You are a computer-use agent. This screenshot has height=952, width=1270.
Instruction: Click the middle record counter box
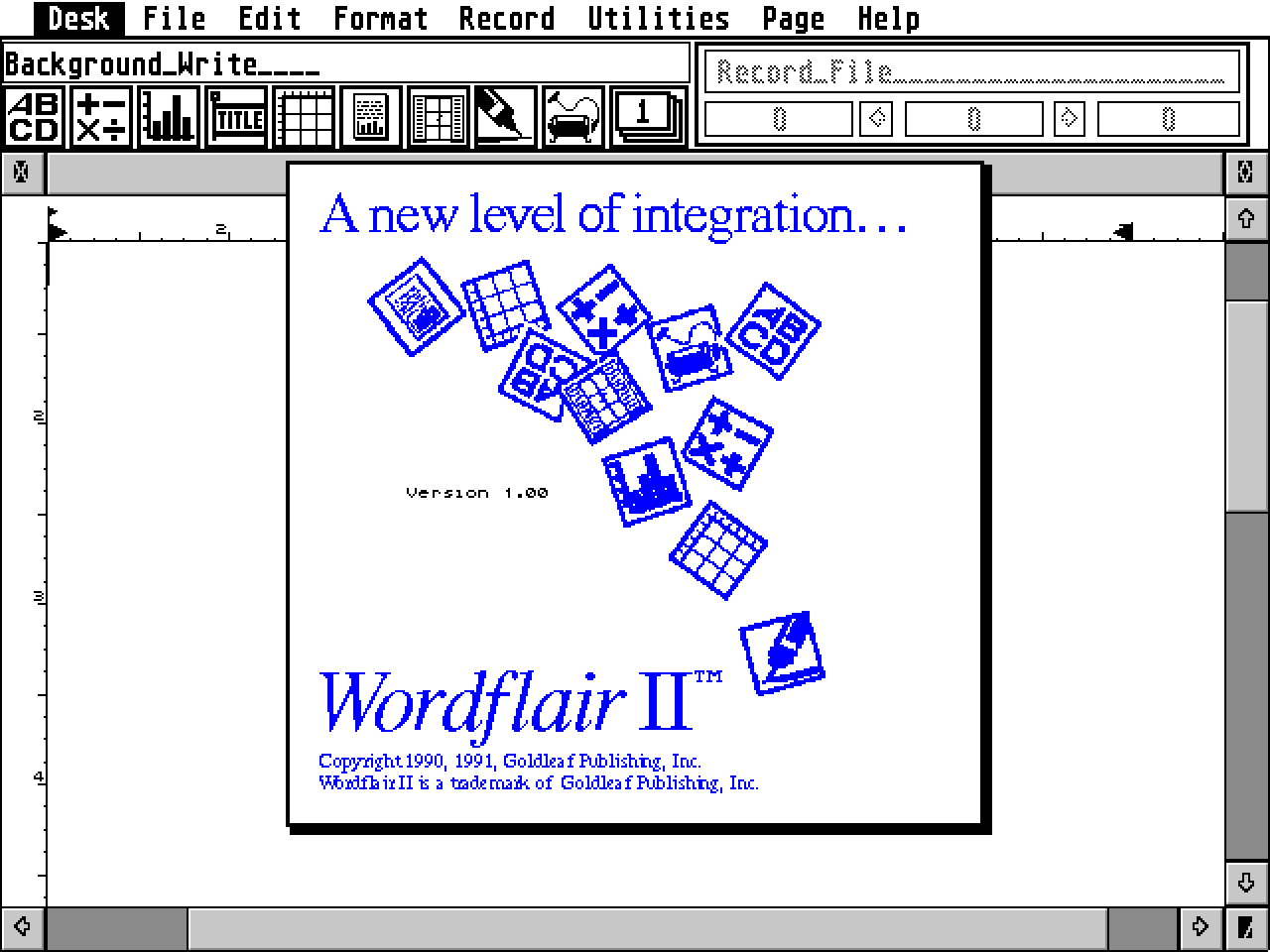973,120
